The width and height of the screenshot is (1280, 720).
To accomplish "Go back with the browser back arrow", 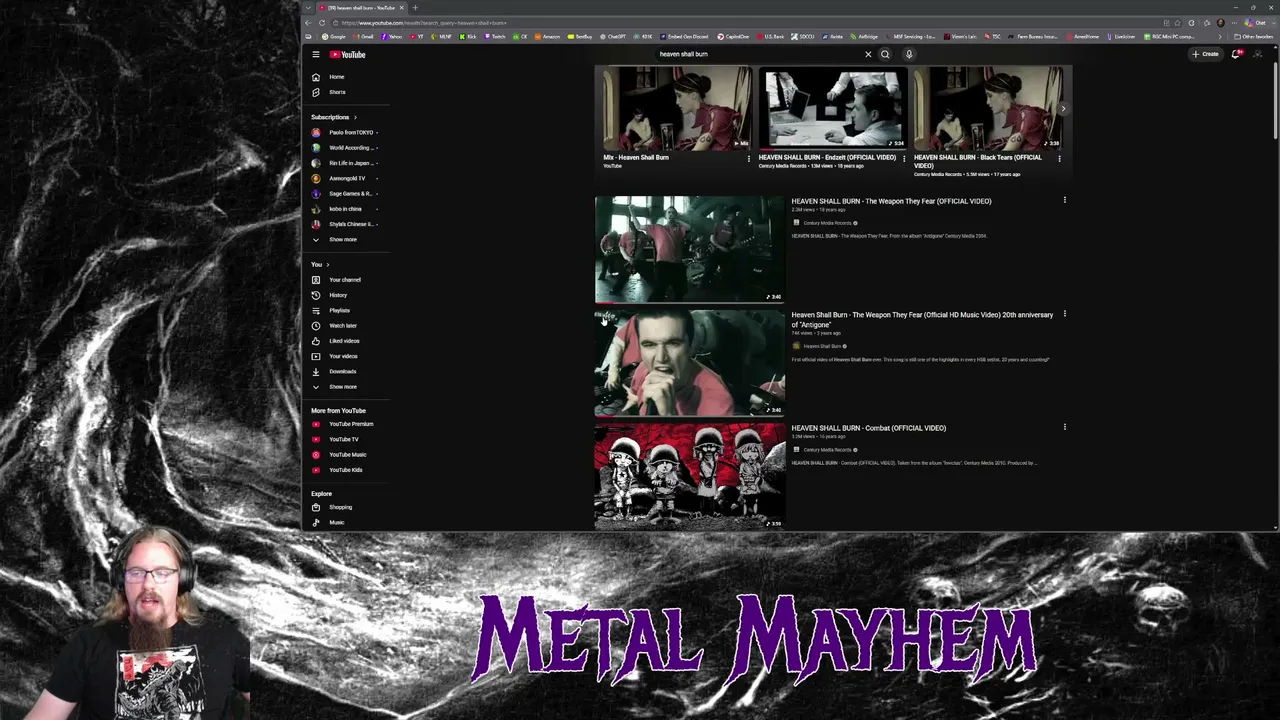I will pyautogui.click(x=310, y=23).
